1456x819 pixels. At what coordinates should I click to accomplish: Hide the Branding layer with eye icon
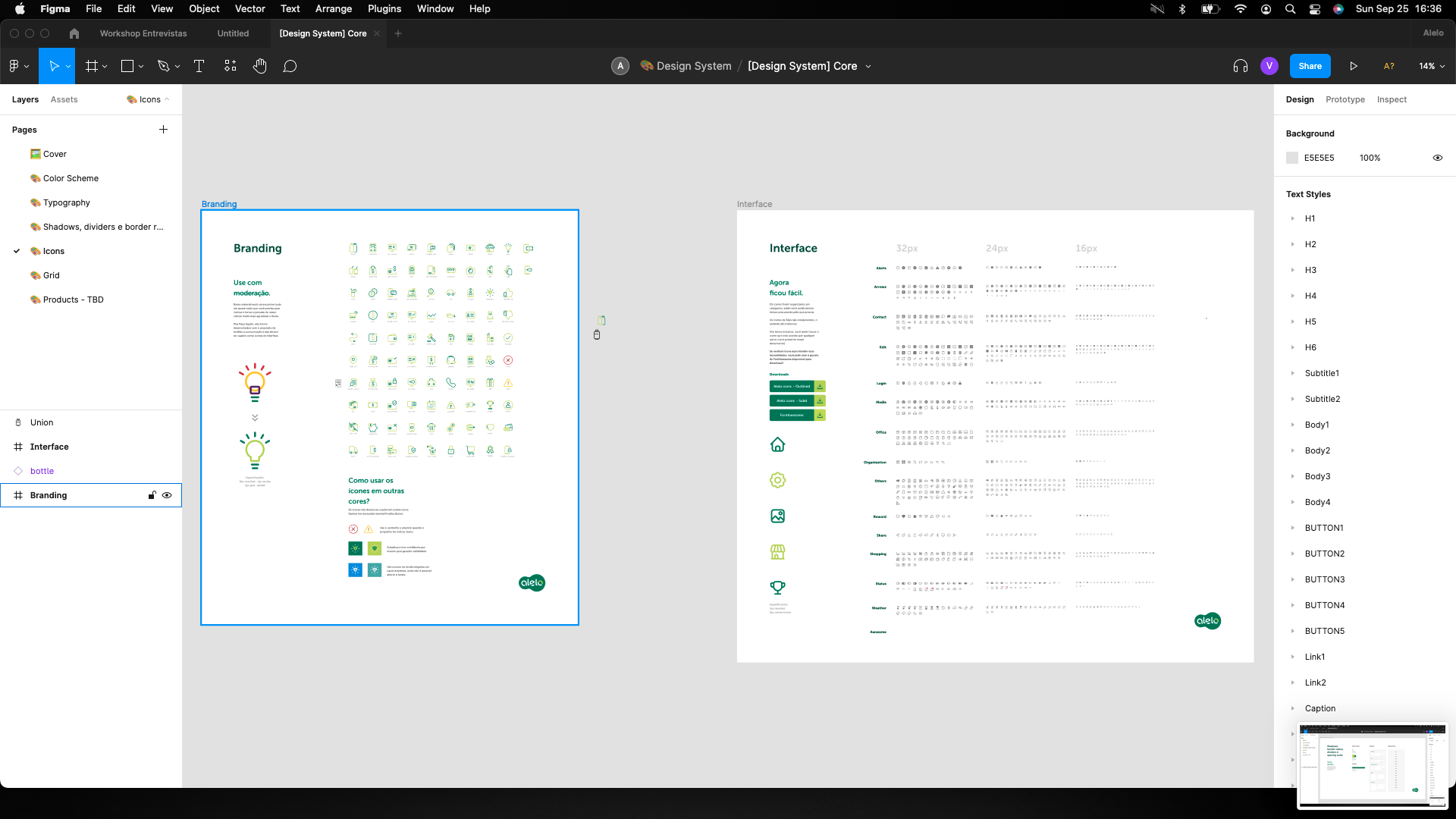[x=167, y=495]
